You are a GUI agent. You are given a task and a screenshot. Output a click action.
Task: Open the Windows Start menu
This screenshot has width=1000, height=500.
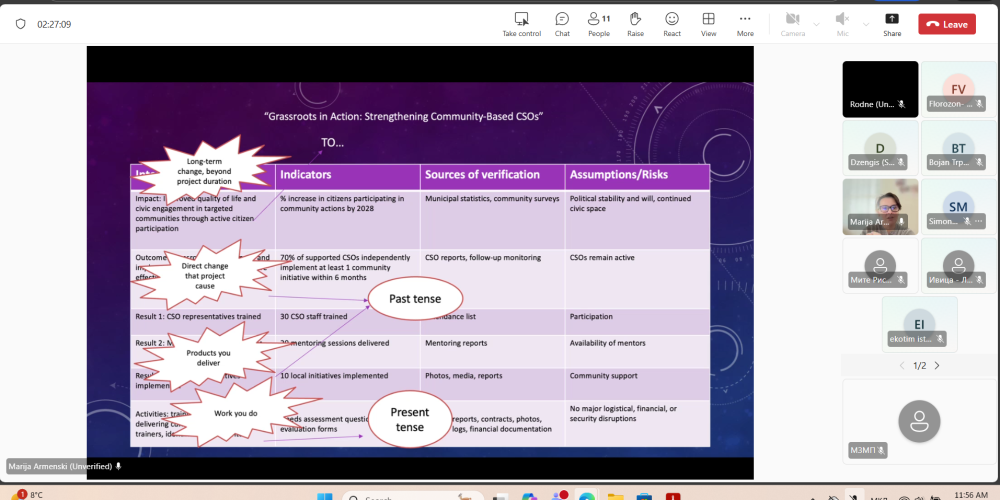[324, 496]
